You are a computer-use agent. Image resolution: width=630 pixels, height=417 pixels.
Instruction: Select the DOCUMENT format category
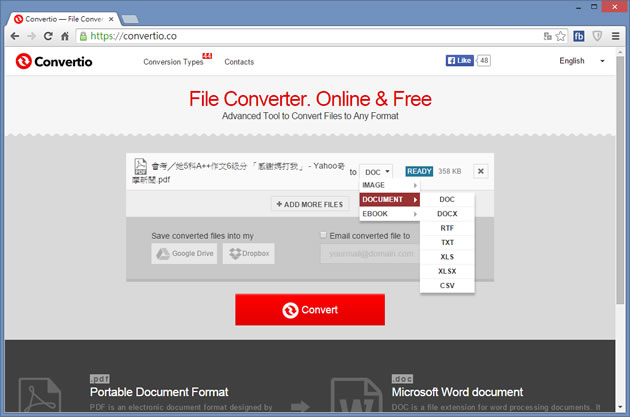[x=389, y=199]
